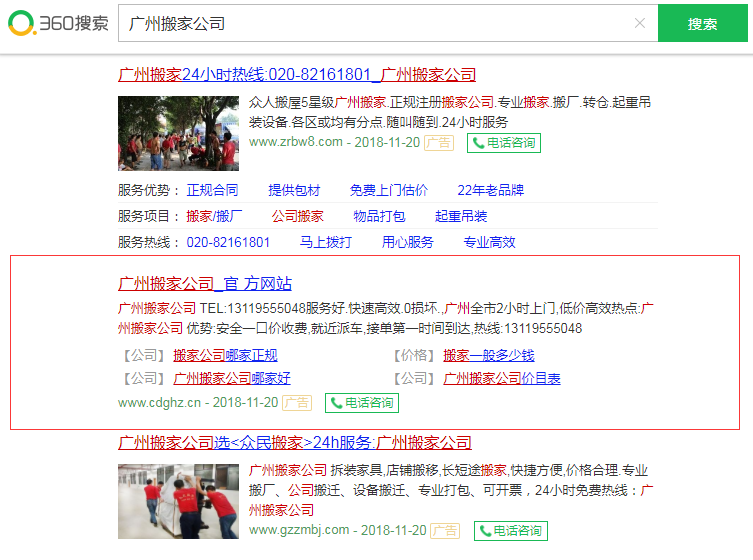Click the 广告 tag beside cdghz.cn
This screenshot has height=560, width=753.
296,403
